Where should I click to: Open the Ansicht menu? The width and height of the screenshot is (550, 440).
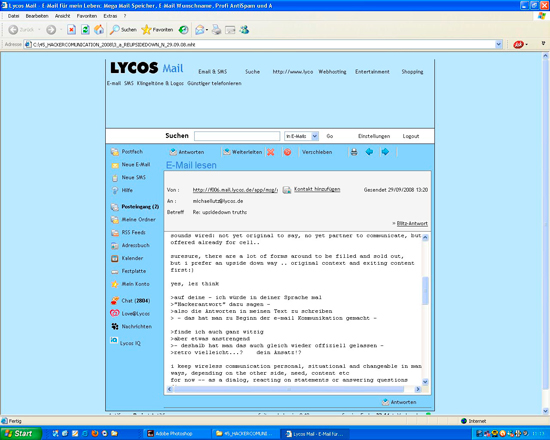pyautogui.click(x=62, y=16)
